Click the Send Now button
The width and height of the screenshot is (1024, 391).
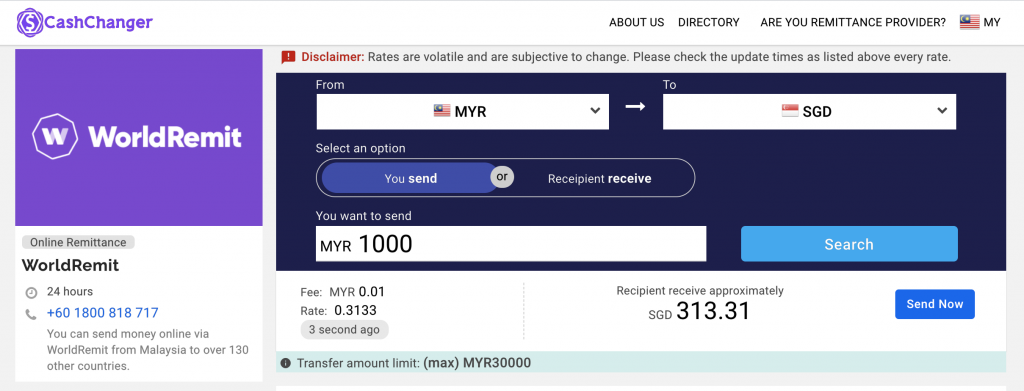(x=935, y=304)
